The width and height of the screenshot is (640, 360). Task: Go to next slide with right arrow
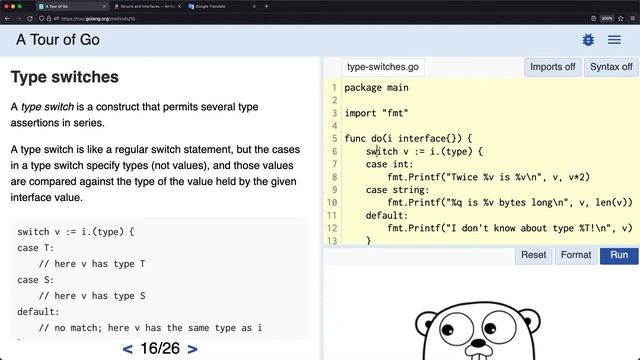193,349
